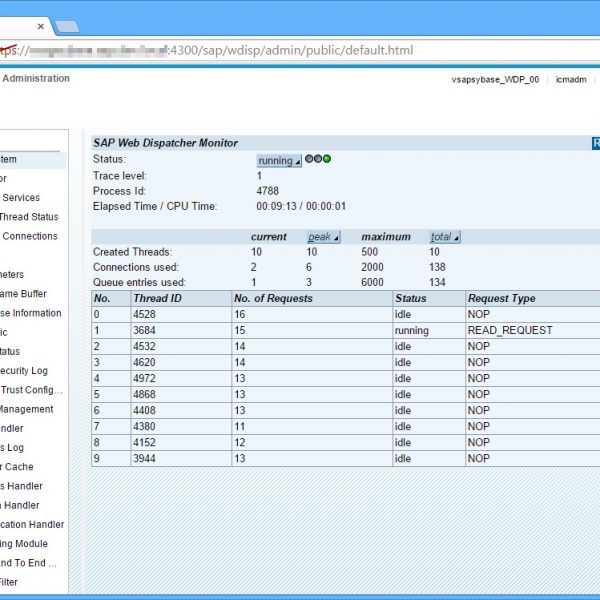This screenshot has width=600, height=600.
Task: Click the first gray status light icon
Action: click(309, 159)
